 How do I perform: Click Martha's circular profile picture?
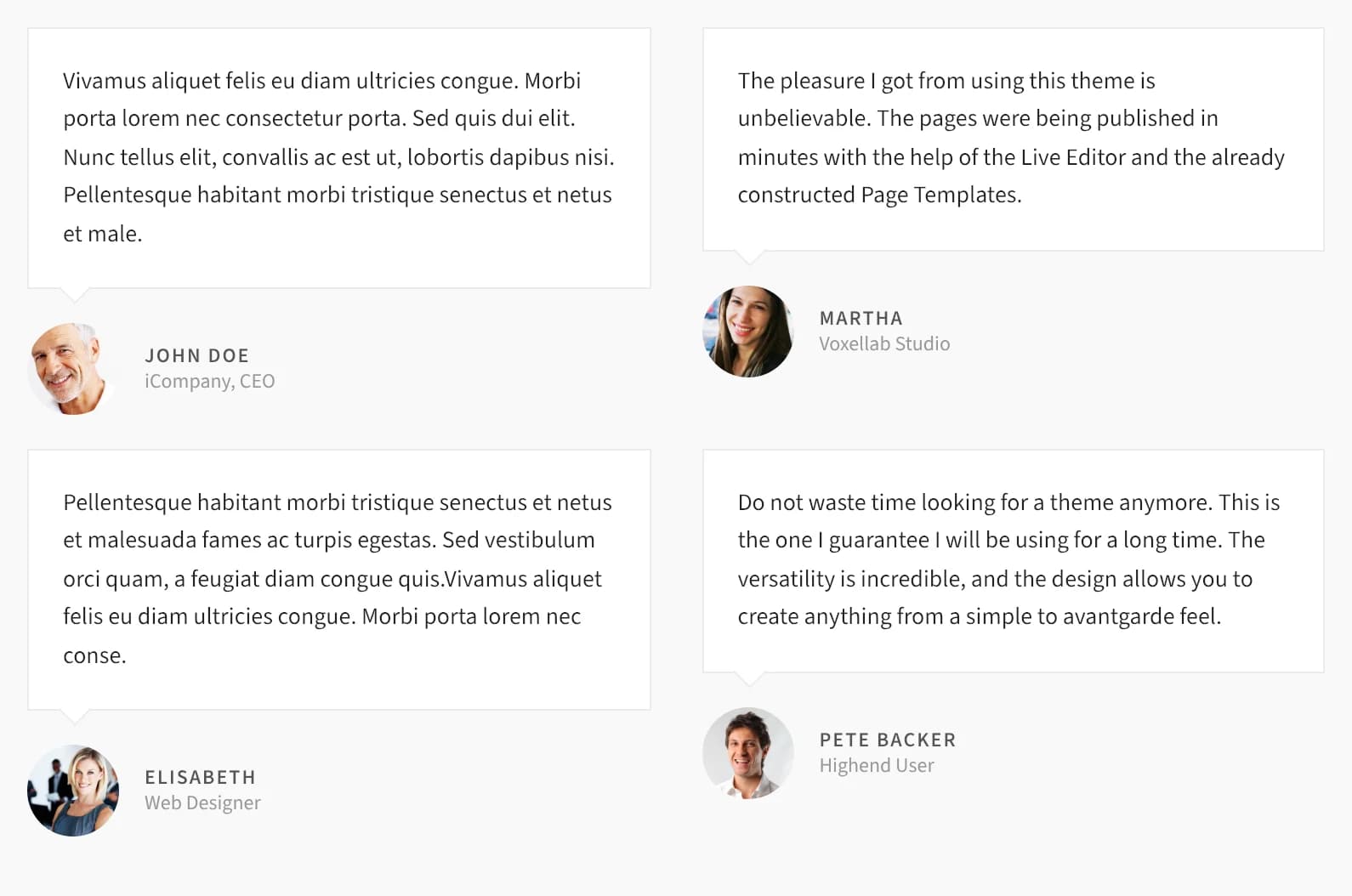click(x=748, y=332)
